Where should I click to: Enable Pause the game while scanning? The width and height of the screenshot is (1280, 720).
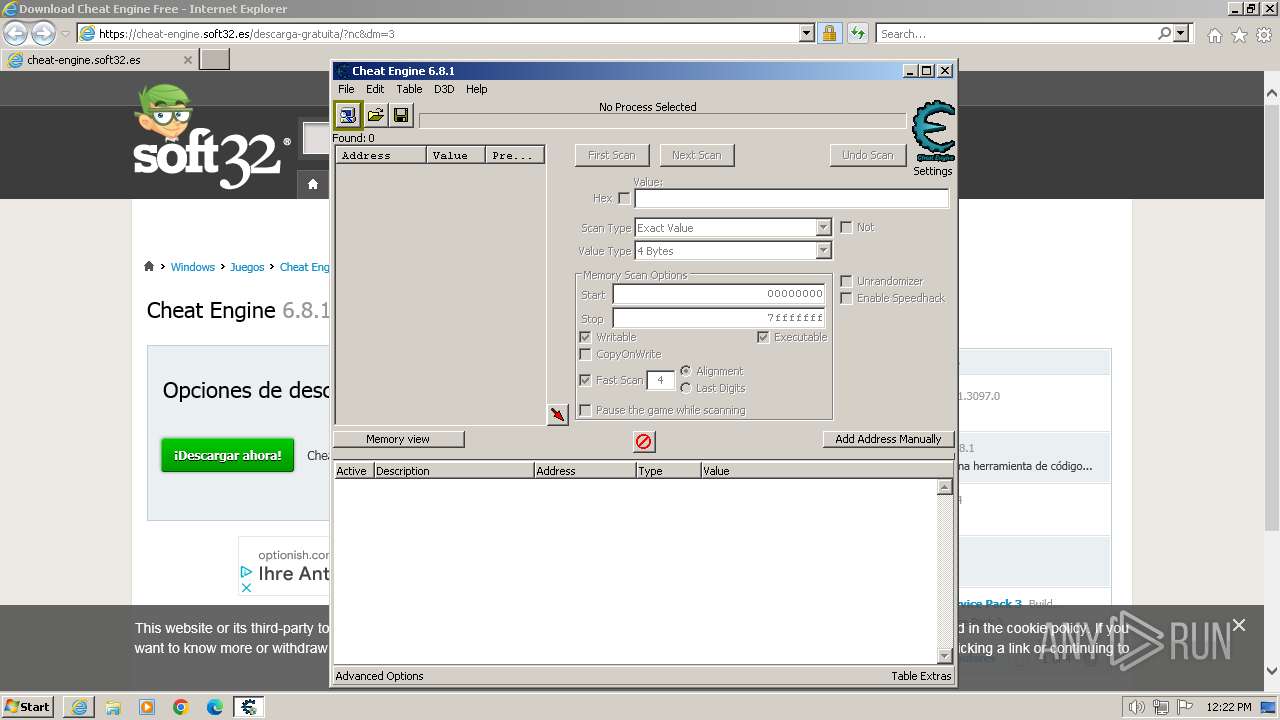pos(585,410)
